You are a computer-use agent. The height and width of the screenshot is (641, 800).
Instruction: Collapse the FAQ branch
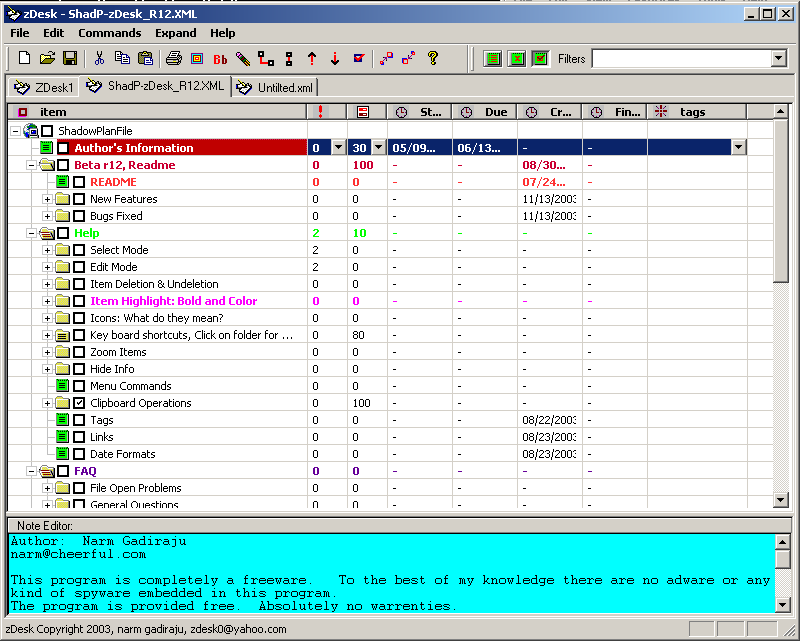coord(32,471)
